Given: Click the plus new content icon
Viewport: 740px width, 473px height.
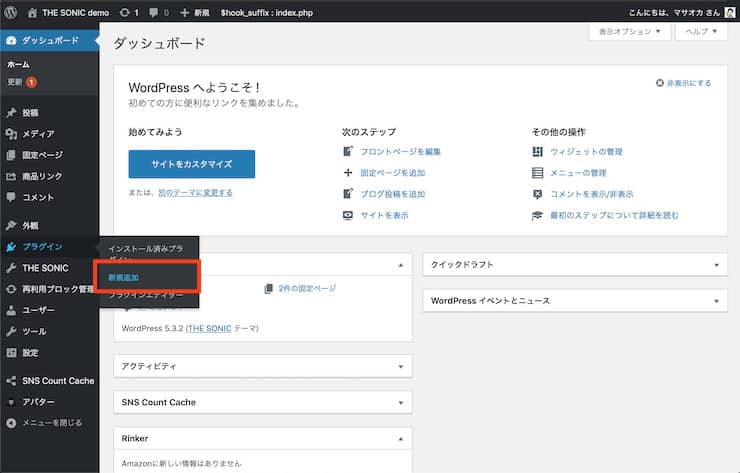Looking at the screenshot, I should 185,13.
